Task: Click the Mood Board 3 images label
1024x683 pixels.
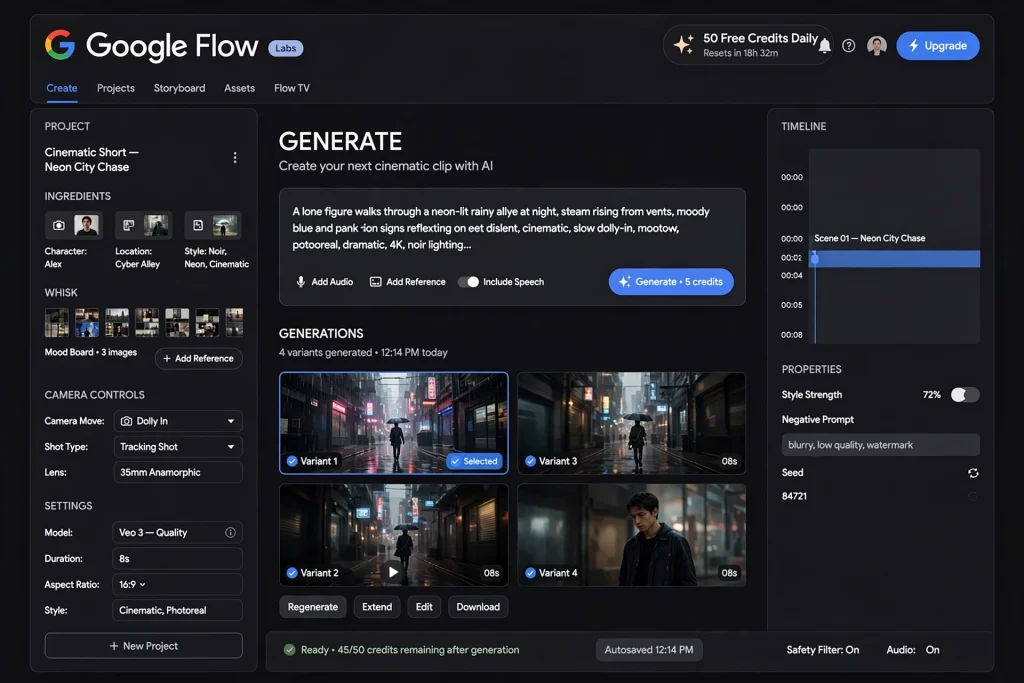Action: [91, 352]
